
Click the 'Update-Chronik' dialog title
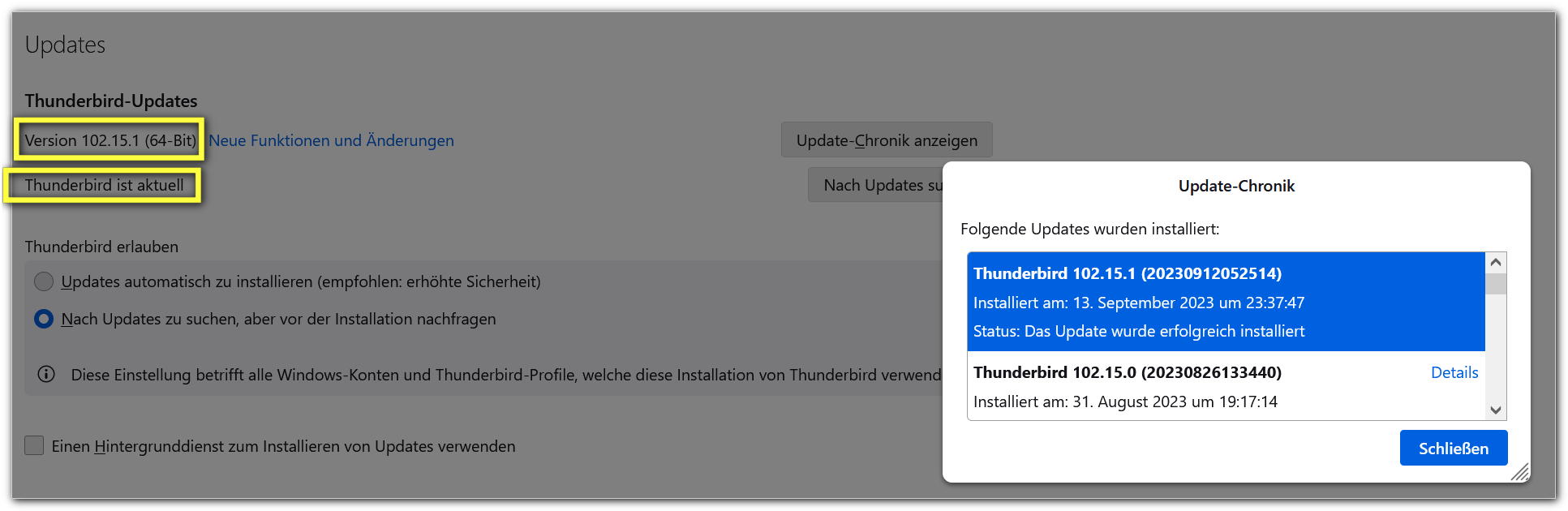pyautogui.click(x=1236, y=186)
